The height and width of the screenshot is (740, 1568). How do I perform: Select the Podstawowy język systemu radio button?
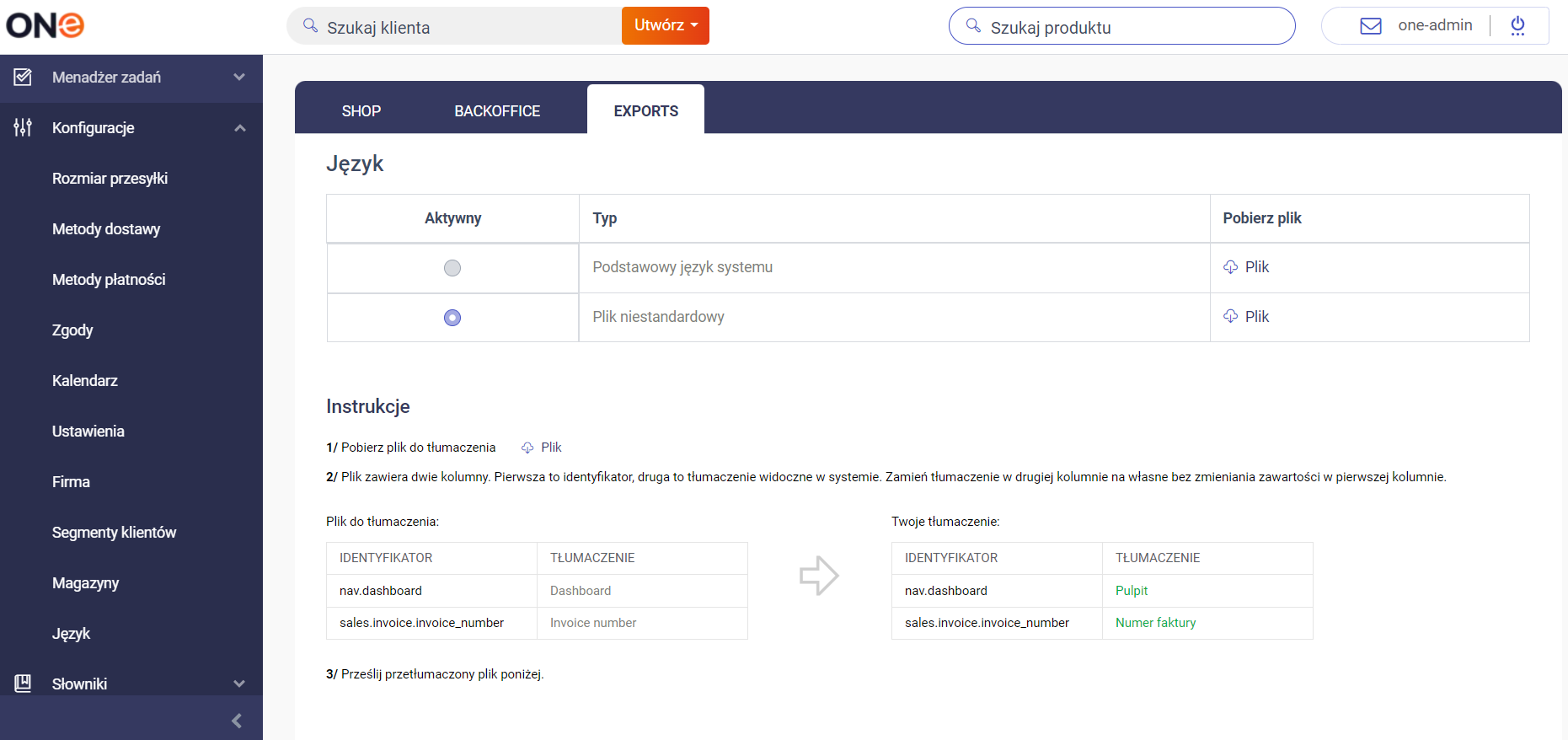[x=452, y=268]
